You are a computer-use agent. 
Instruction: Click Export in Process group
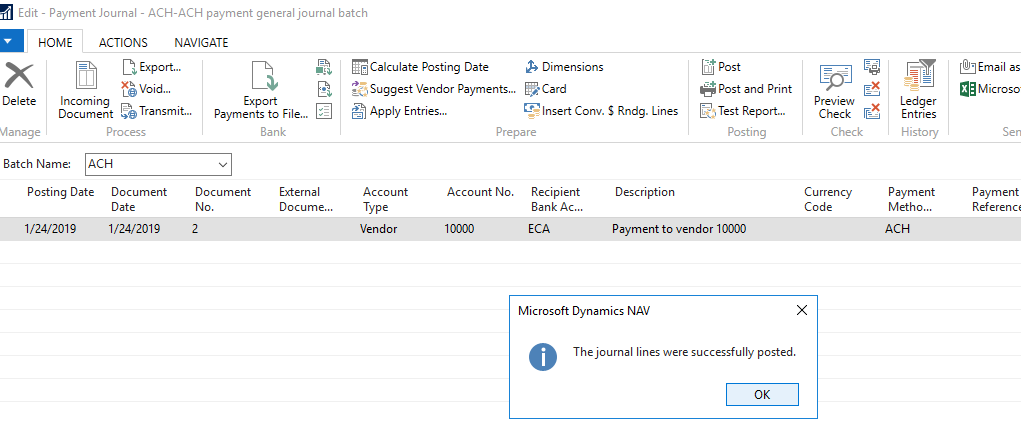pyautogui.click(x=151, y=67)
